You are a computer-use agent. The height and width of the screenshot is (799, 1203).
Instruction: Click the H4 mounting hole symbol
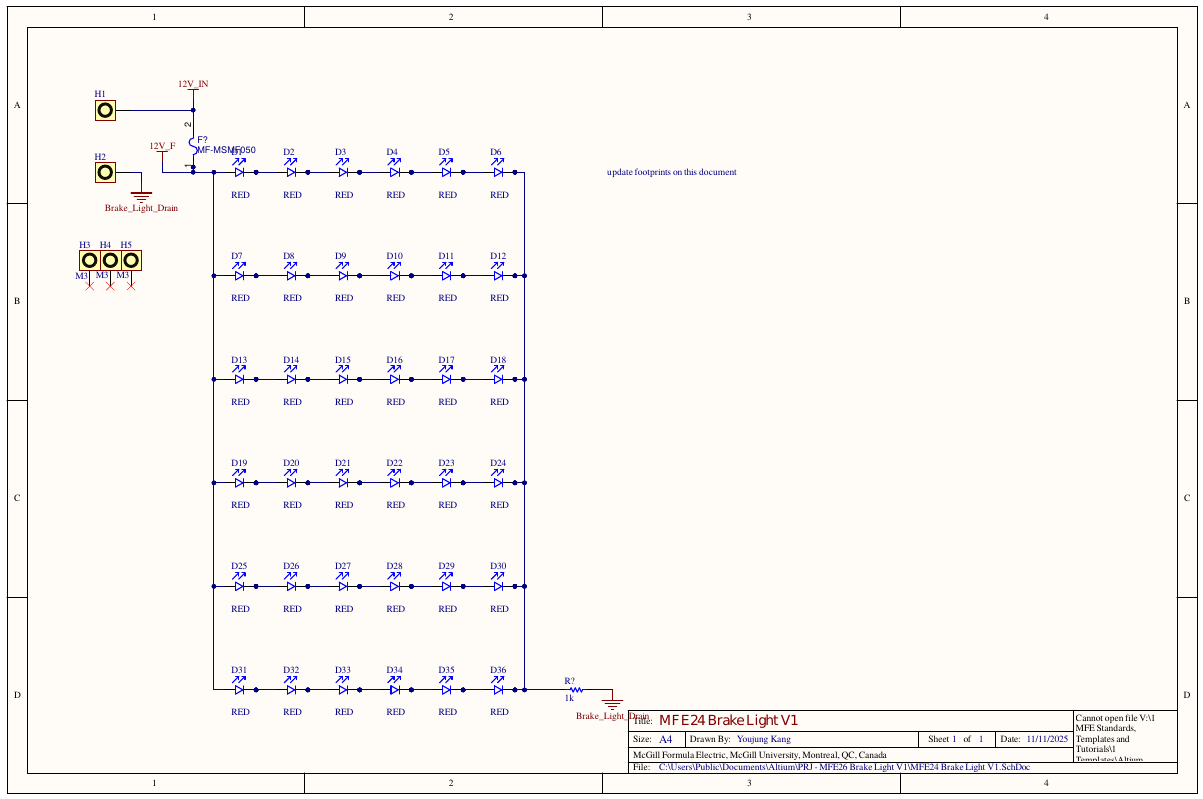point(110,261)
